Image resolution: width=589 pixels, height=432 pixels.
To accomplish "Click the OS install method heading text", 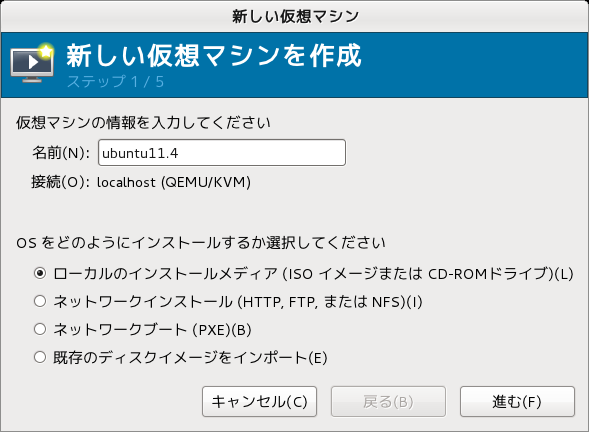I will 201,243.
